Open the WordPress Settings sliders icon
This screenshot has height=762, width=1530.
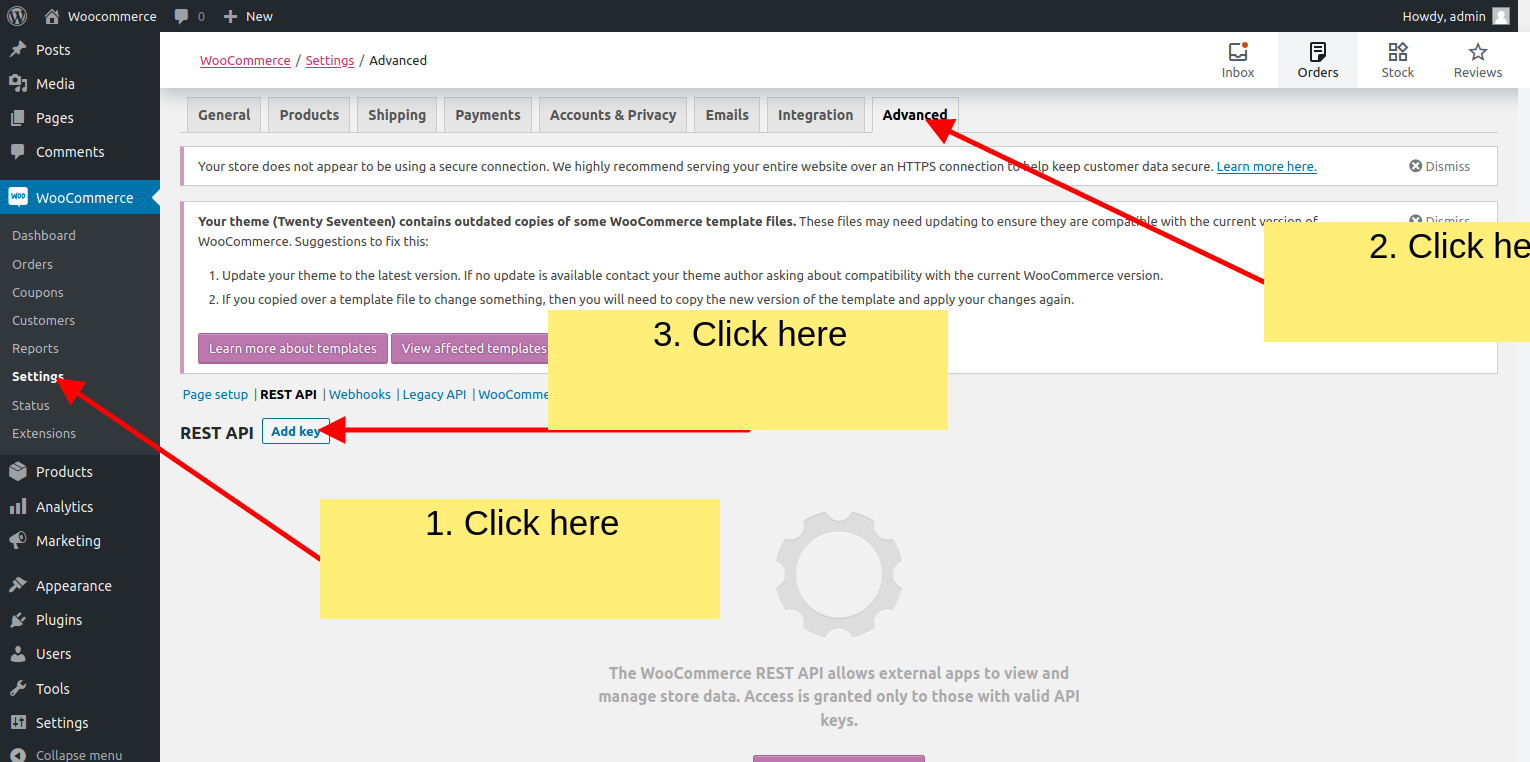coord(18,723)
